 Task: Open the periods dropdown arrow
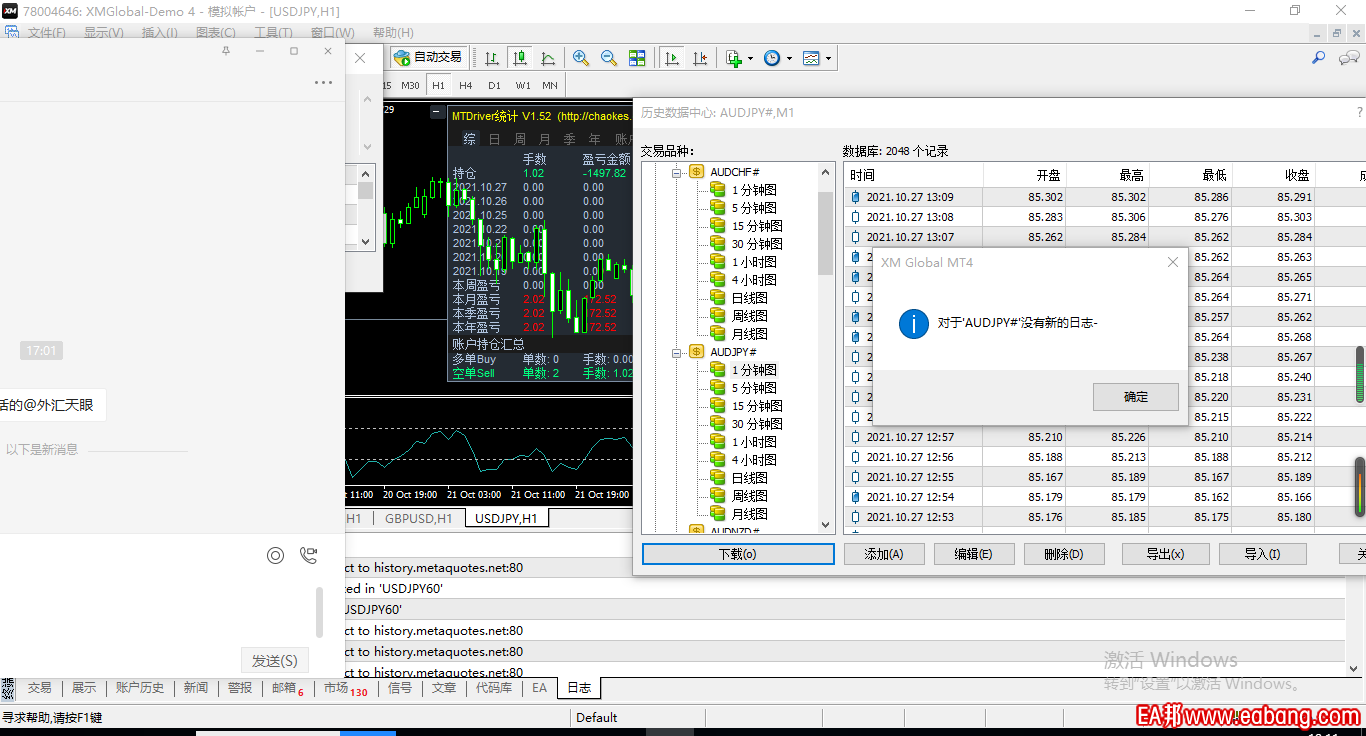(789, 58)
